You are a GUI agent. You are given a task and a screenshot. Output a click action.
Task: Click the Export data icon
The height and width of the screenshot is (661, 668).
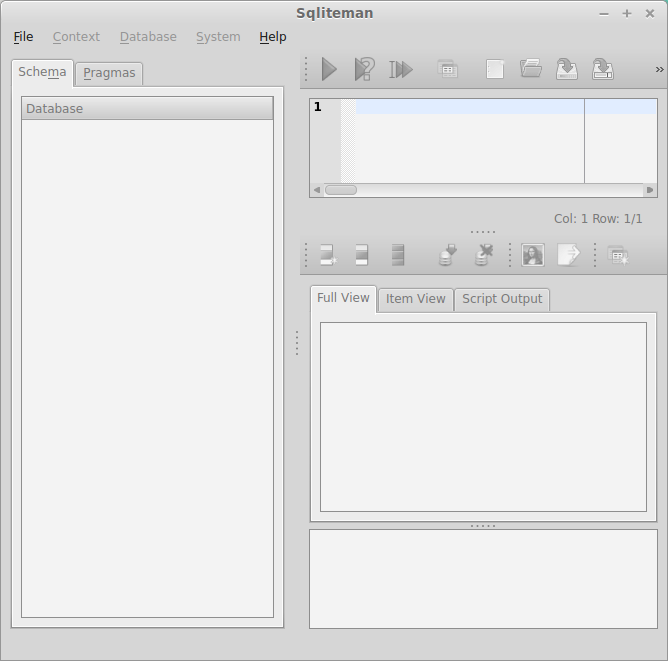[x=567, y=255]
